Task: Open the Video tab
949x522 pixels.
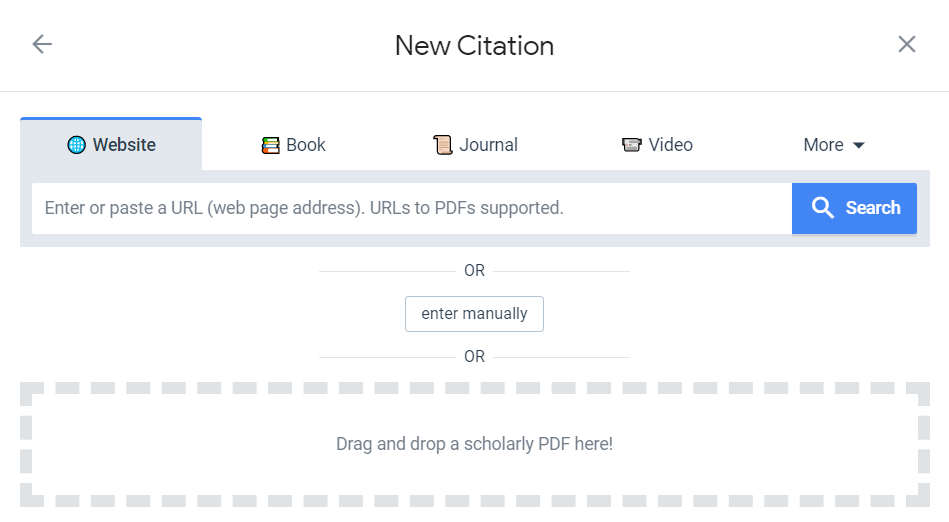Action: point(657,145)
